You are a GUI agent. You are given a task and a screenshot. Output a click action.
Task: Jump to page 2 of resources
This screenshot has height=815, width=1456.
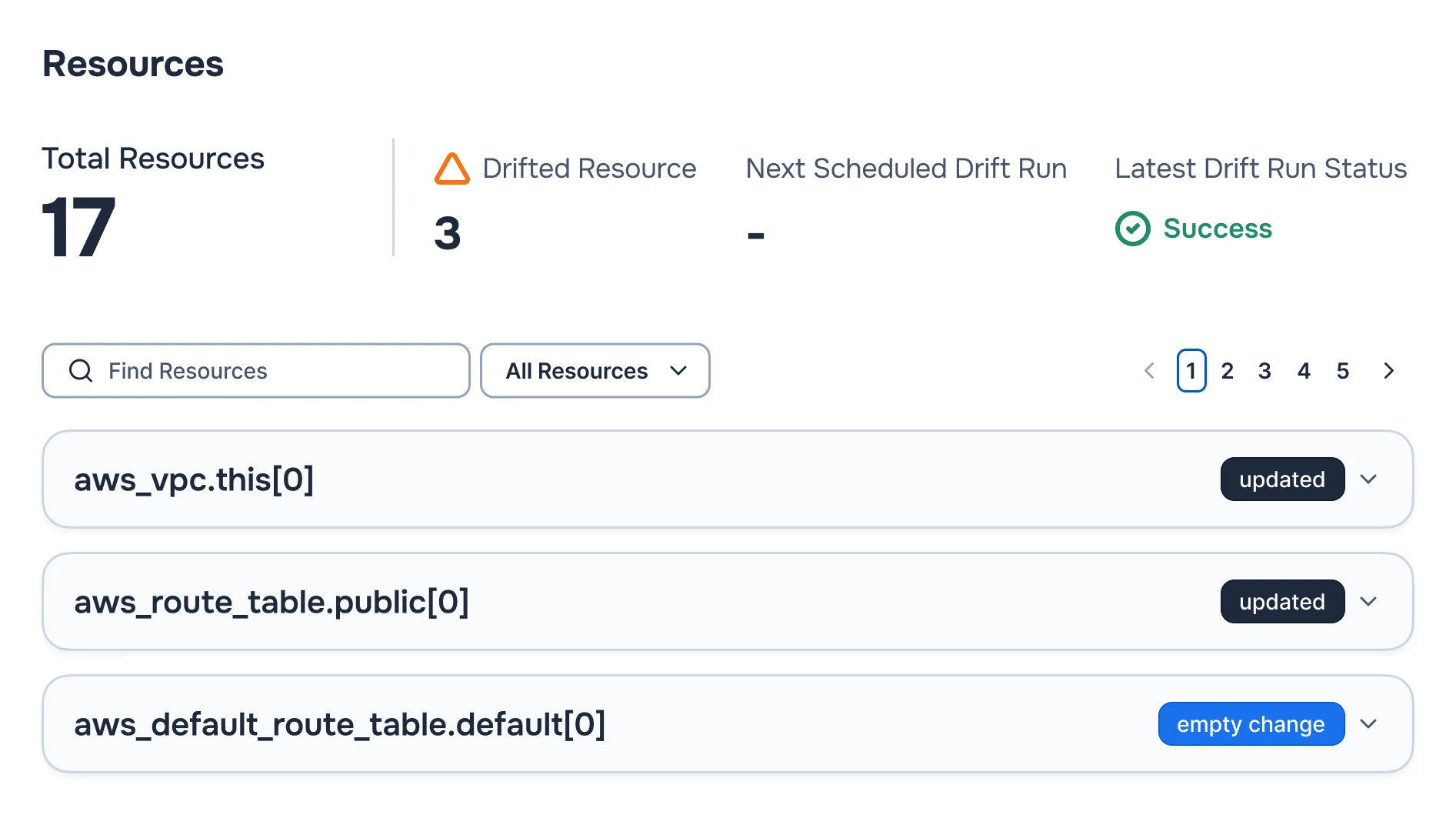[1228, 371]
